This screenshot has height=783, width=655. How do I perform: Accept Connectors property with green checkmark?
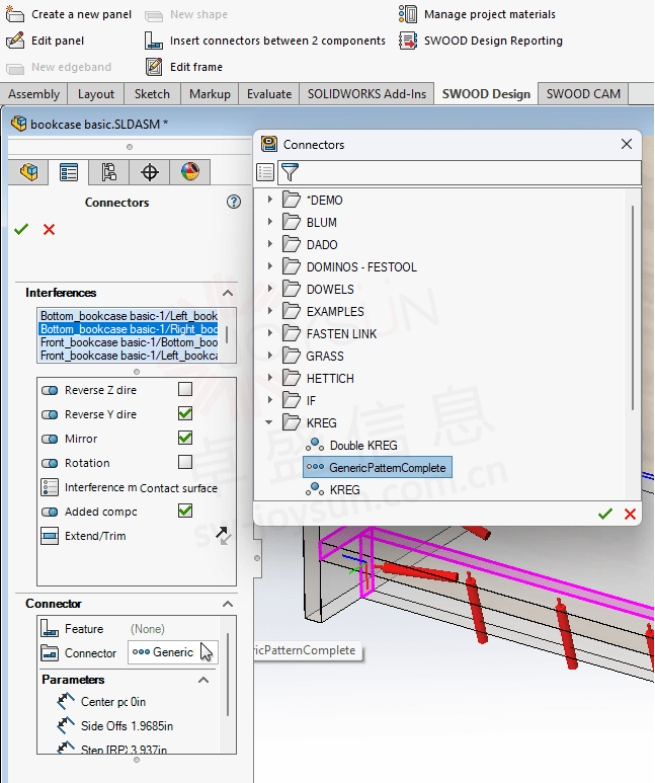point(21,229)
